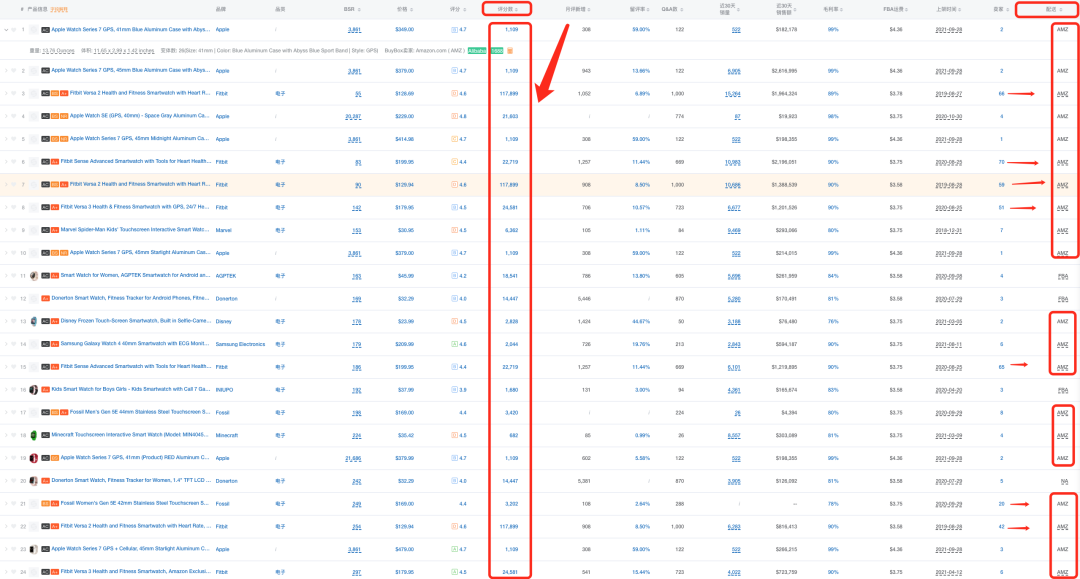The height and width of the screenshot is (579, 1080).
Task: Toggle heart favorite on row 3 Fitbit Versa 2
Action: pos(14,93)
